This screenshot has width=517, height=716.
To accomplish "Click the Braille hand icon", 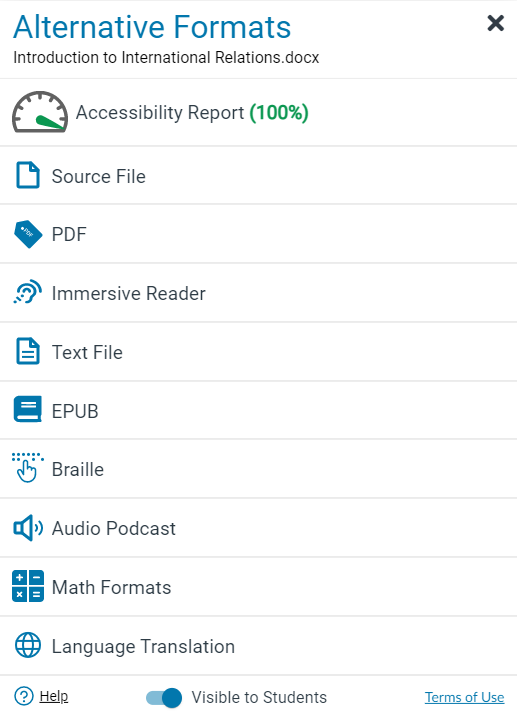I will click(x=27, y=468).
